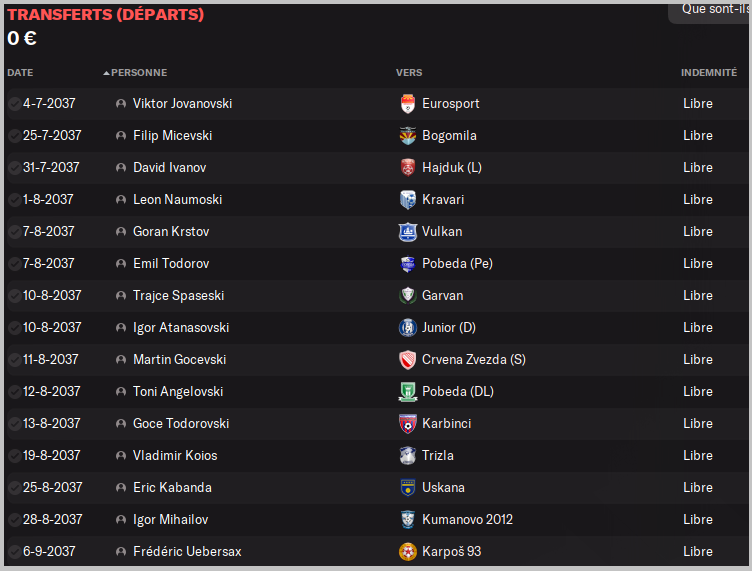Click the Crvena Zvezda (S) club badge
Screen dimensions: 752x571
pyautogui.click(x=407, y=360)
